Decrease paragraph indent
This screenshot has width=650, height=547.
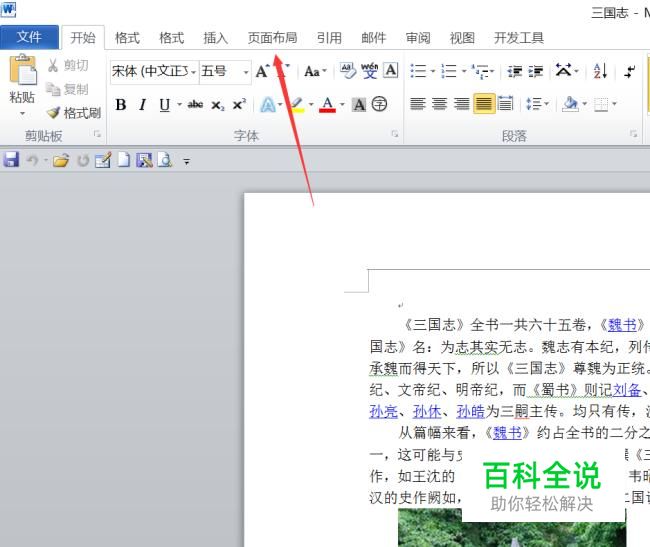[x=514, y=71]
